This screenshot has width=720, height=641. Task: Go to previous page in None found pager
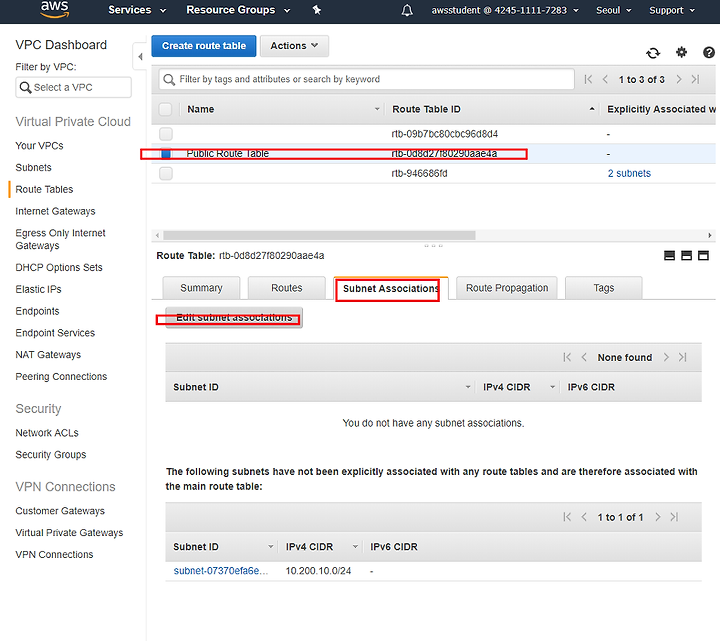pyautogui.click(x=584, y=357)
